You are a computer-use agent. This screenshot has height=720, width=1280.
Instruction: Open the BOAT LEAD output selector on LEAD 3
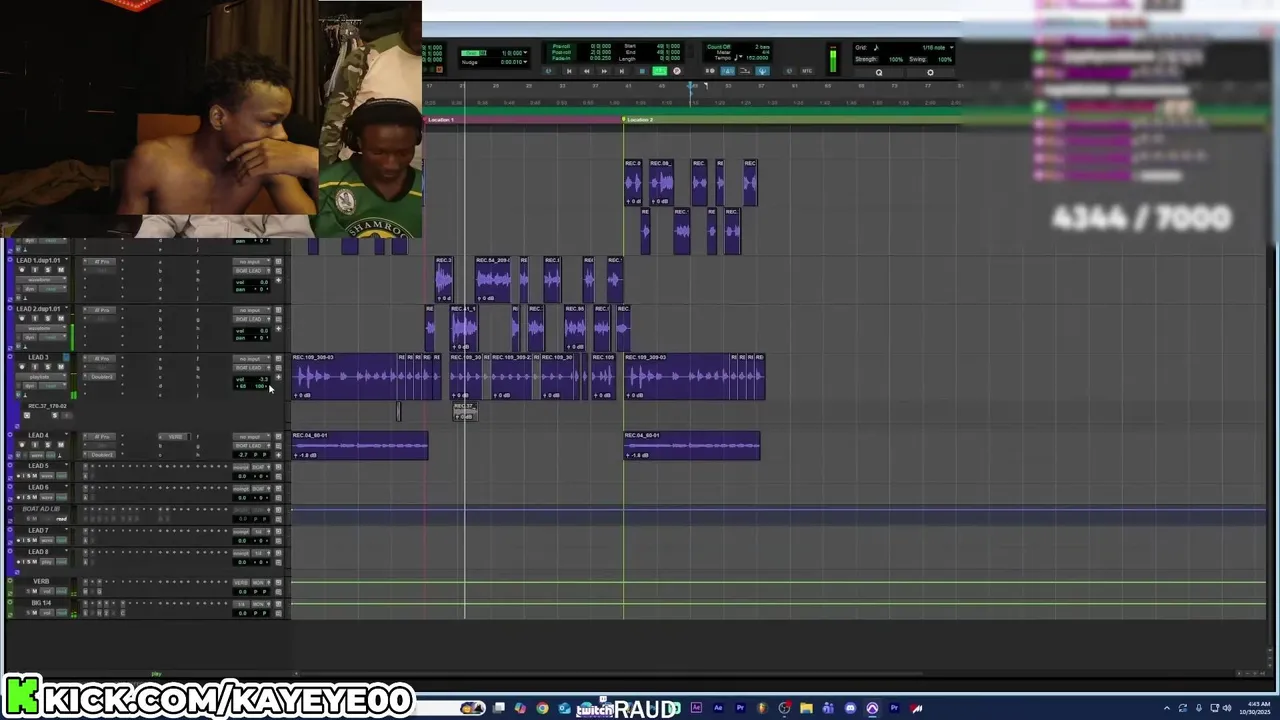251,368
